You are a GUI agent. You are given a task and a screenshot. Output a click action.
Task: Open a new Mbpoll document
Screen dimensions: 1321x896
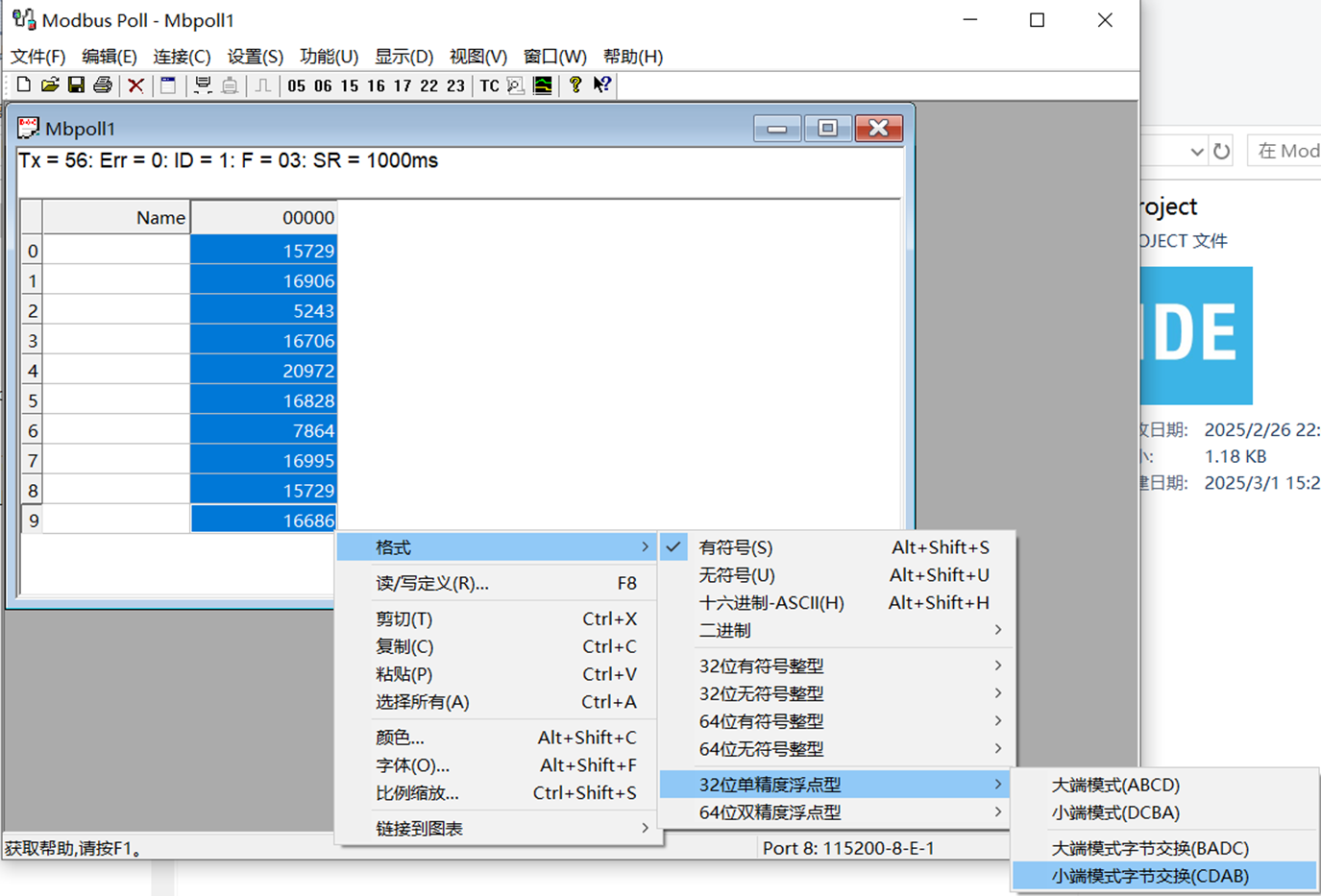pos(22,85)
